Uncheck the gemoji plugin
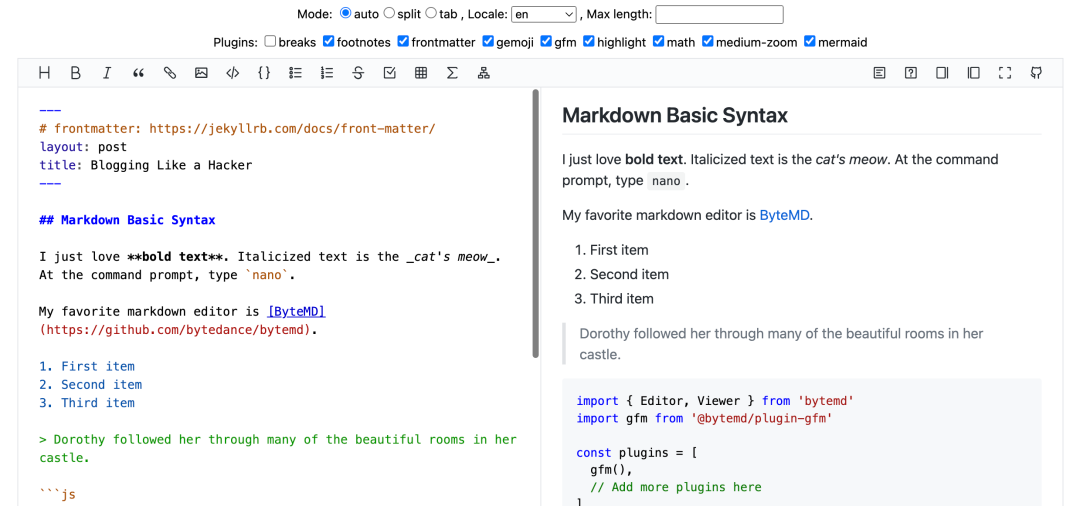1080x506 pixels. (488, 41)
